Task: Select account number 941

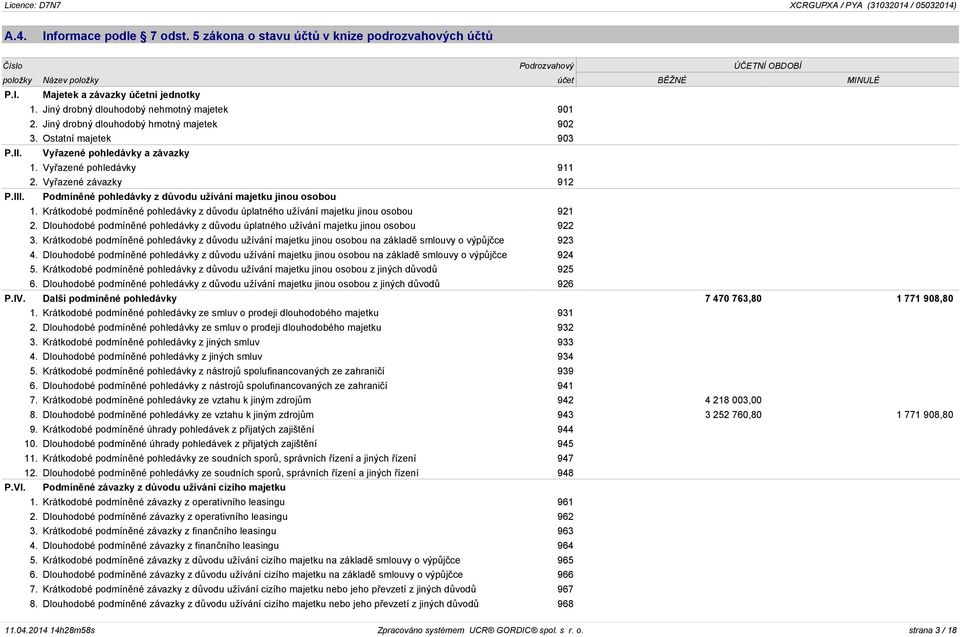Action: pos(565,386)
